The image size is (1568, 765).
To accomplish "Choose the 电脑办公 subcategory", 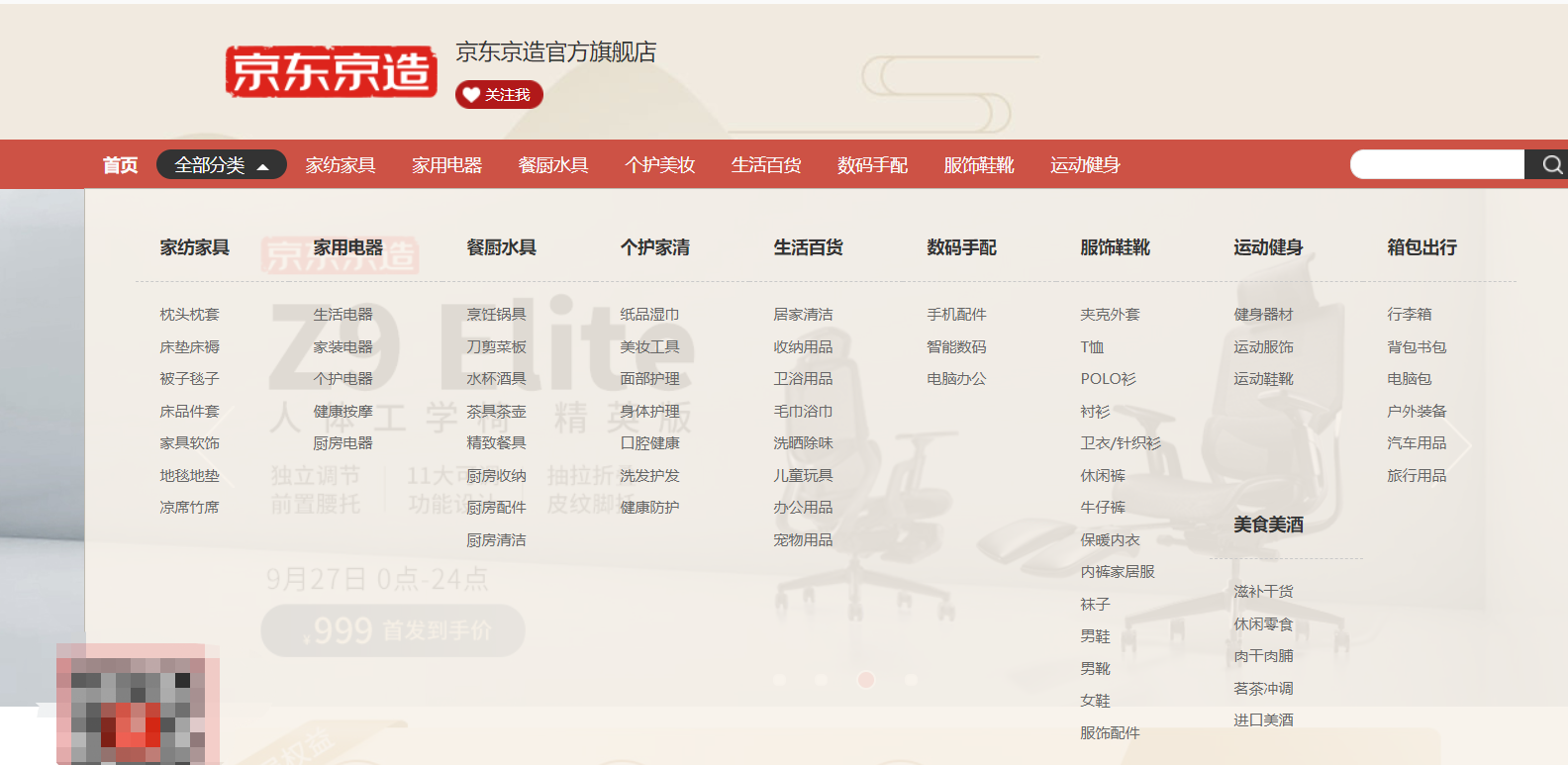I will click(x=957, y=379).
